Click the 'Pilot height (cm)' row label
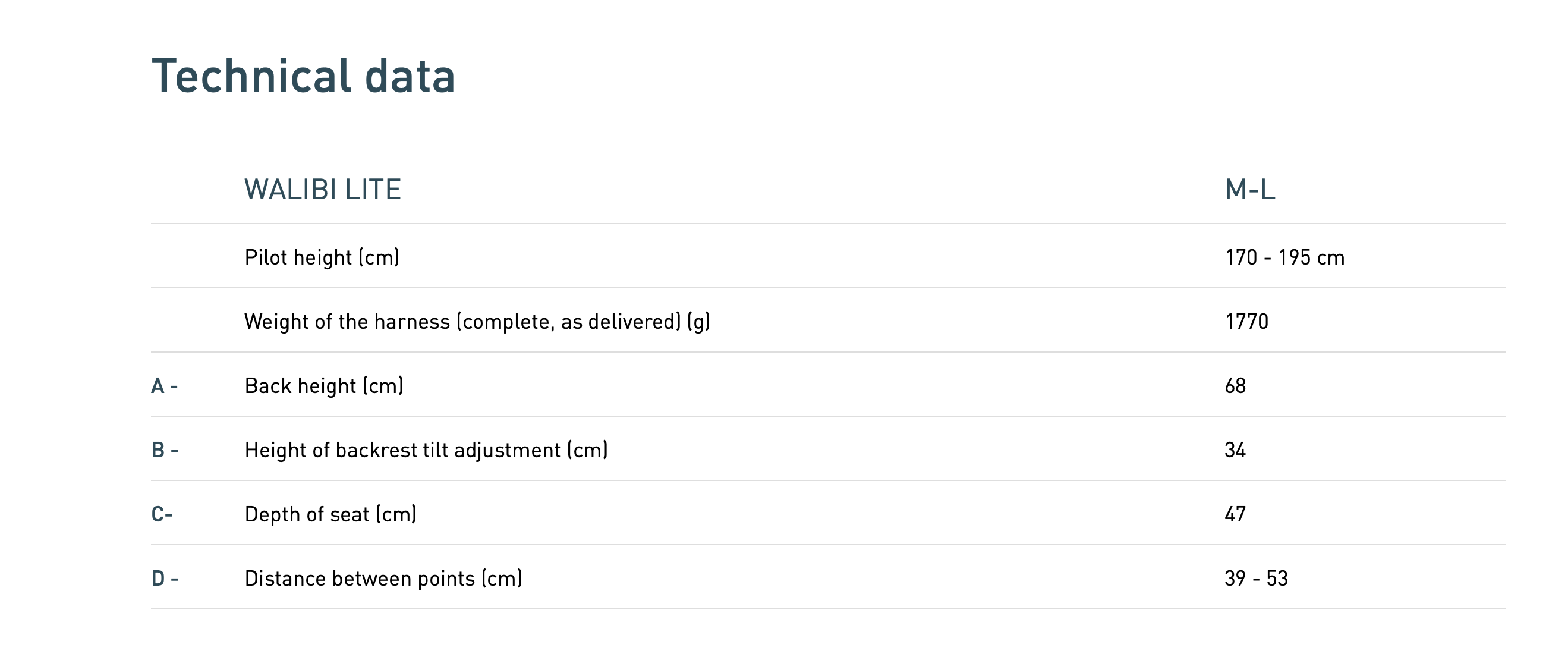Image resolution: width=1568 pixels, height=660 pixels. click(x=322, y=257)
